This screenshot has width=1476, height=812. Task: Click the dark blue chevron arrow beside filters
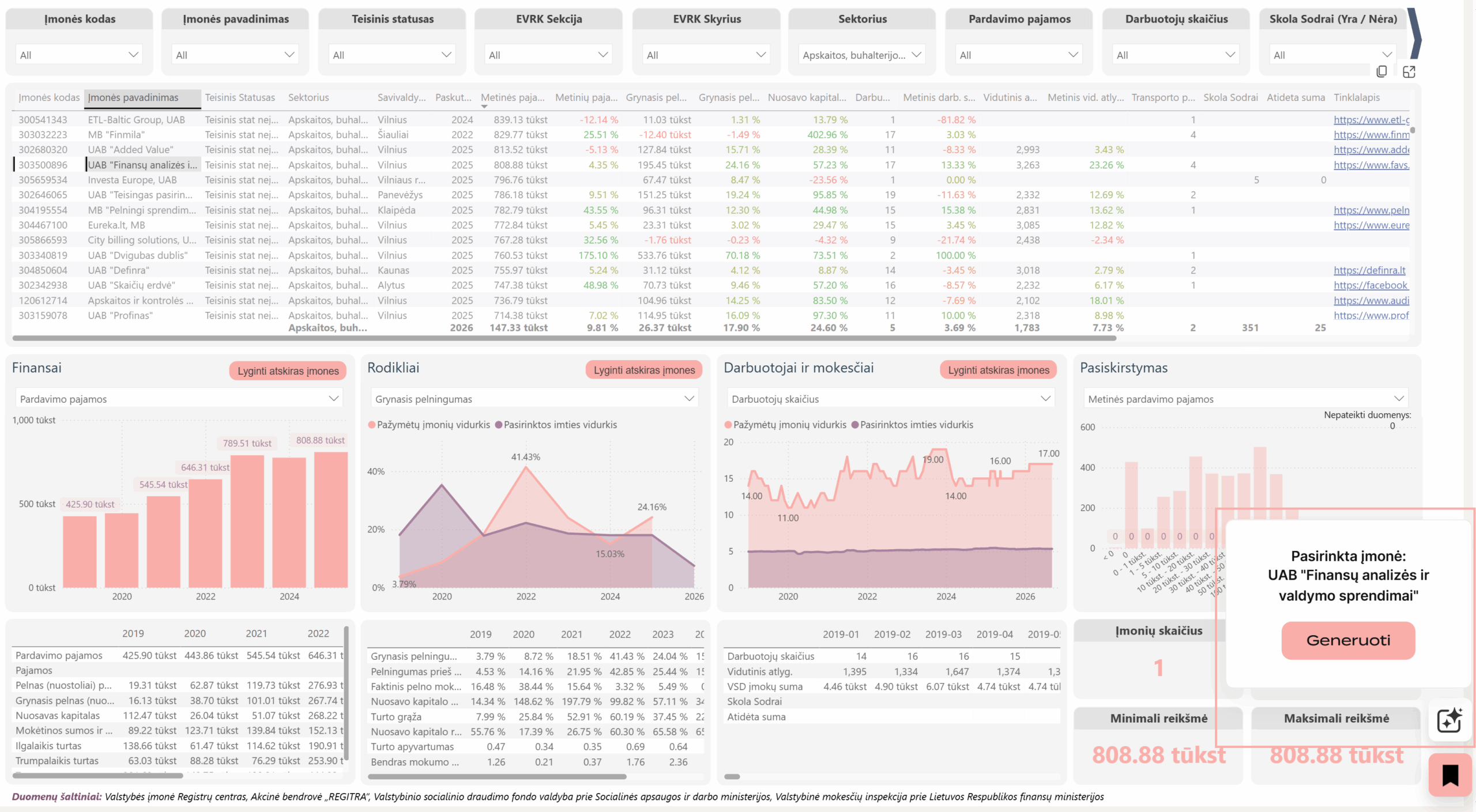[x=1415, y=35]
